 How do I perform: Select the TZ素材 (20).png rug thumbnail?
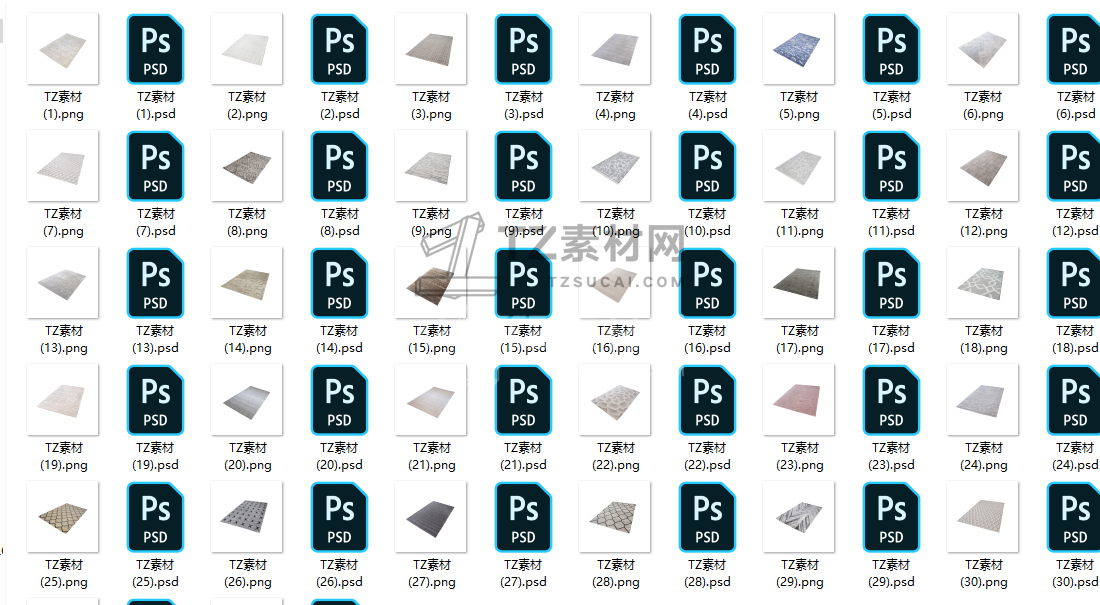[x=246, y=401]
